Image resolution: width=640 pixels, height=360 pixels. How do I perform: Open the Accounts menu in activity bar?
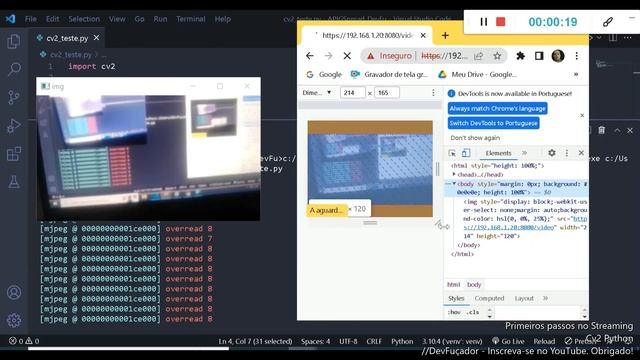pyautogui.click(x=14, y=293)
